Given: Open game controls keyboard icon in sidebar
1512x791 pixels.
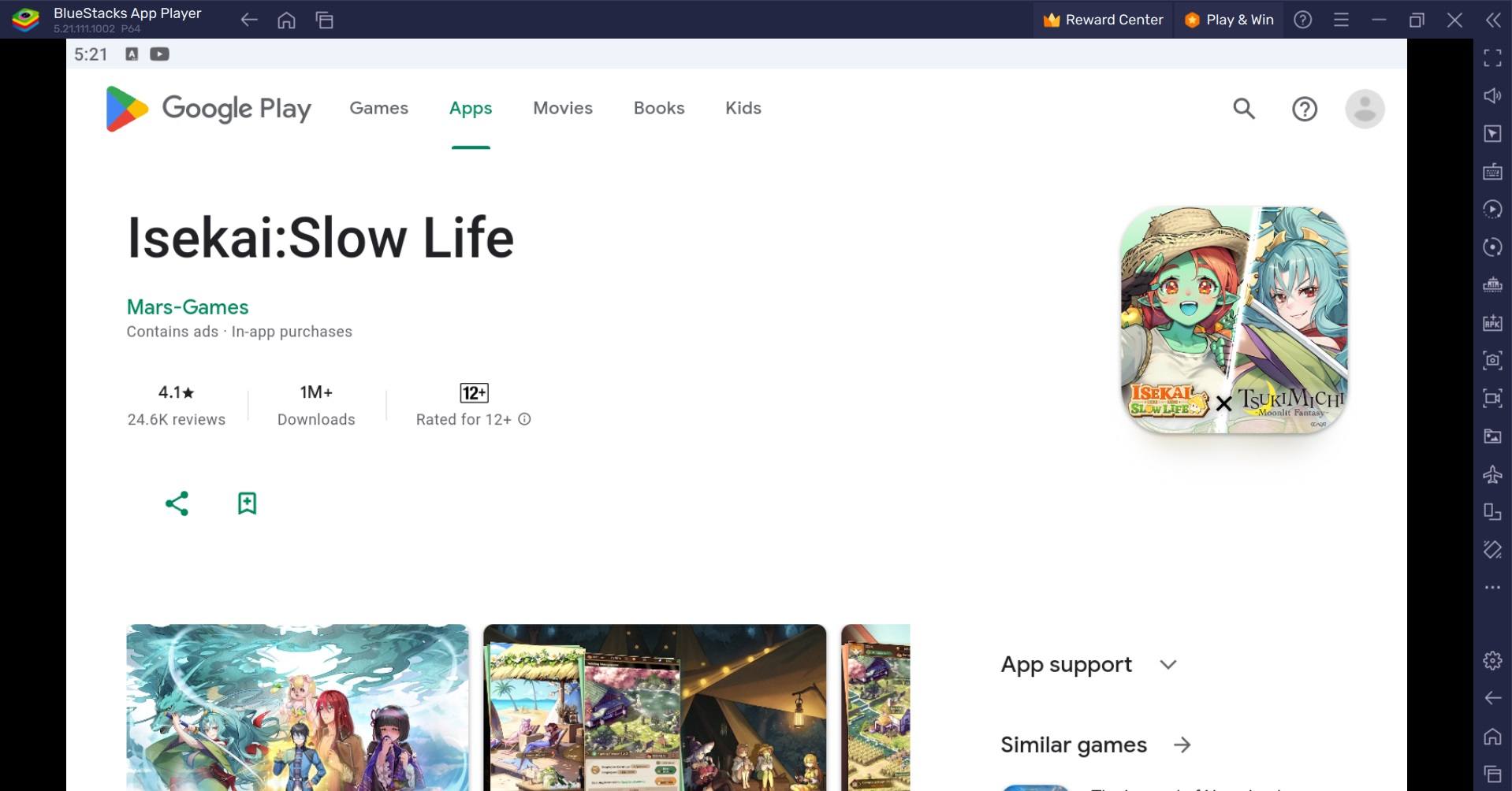Looking at the screenshot, I should 1492,171.
